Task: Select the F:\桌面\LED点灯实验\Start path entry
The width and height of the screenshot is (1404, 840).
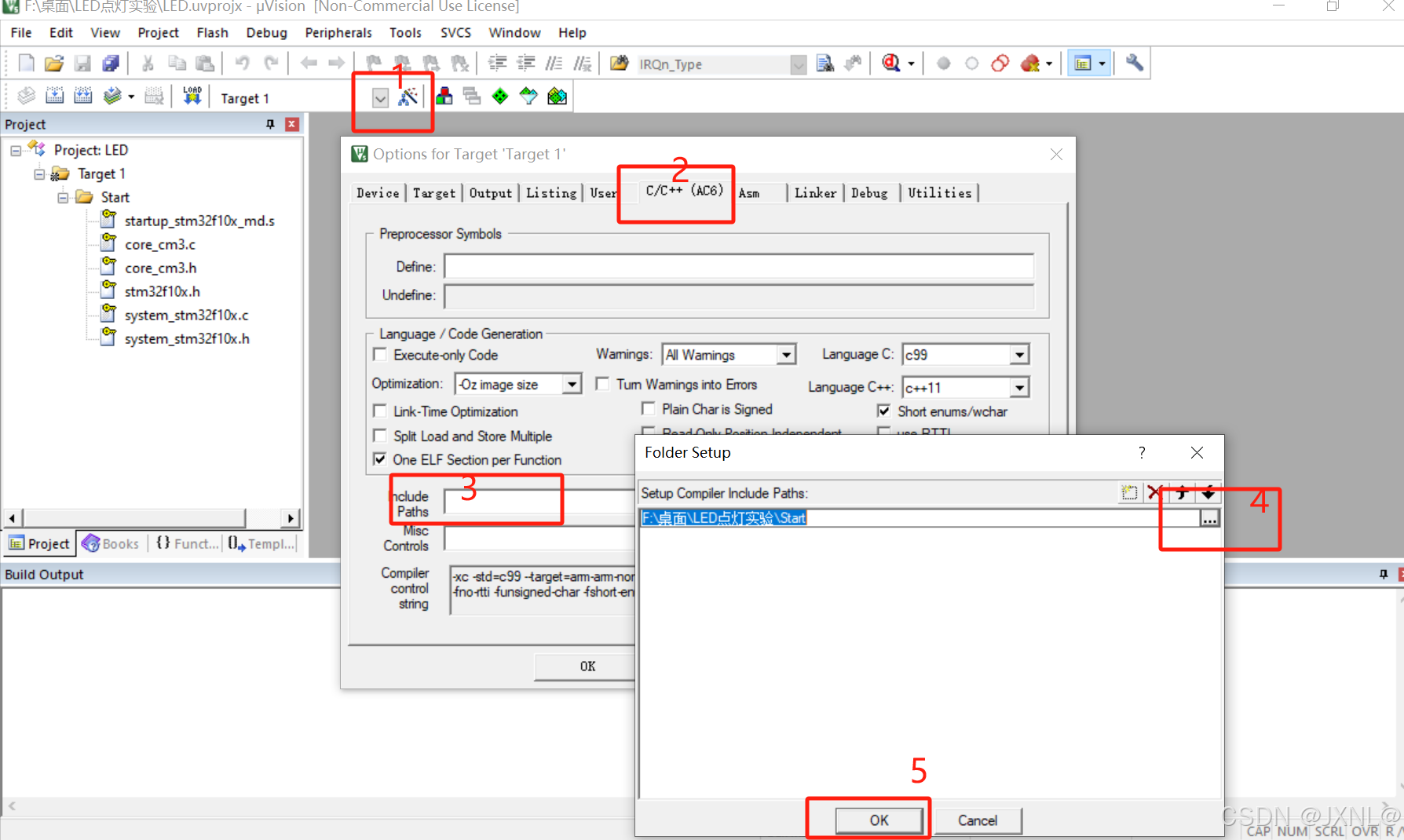Action: [x=723, y=518]
